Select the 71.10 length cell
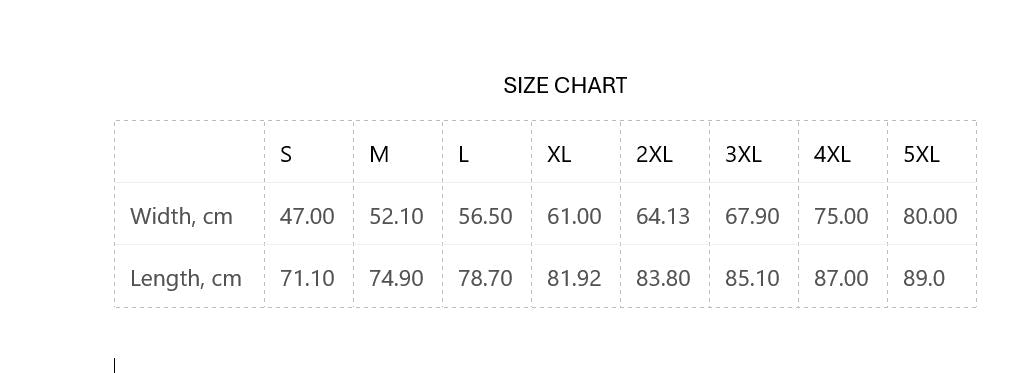1036x373 pixels. tap(309, 276)
